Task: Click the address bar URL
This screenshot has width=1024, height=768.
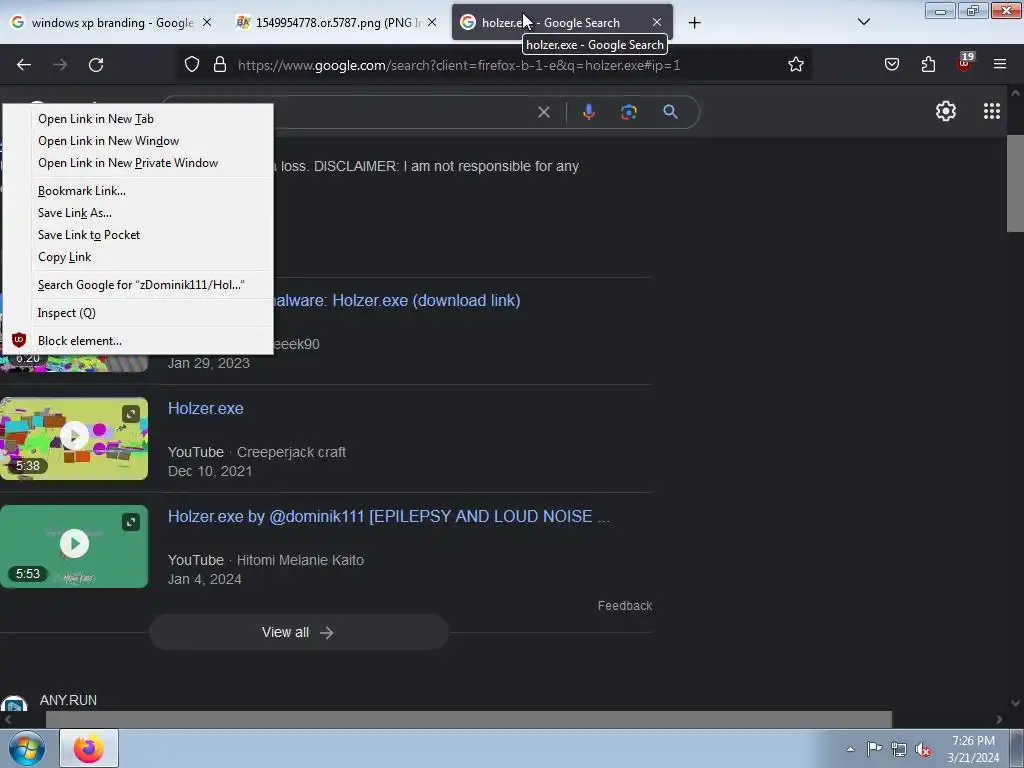Action: 459,65
